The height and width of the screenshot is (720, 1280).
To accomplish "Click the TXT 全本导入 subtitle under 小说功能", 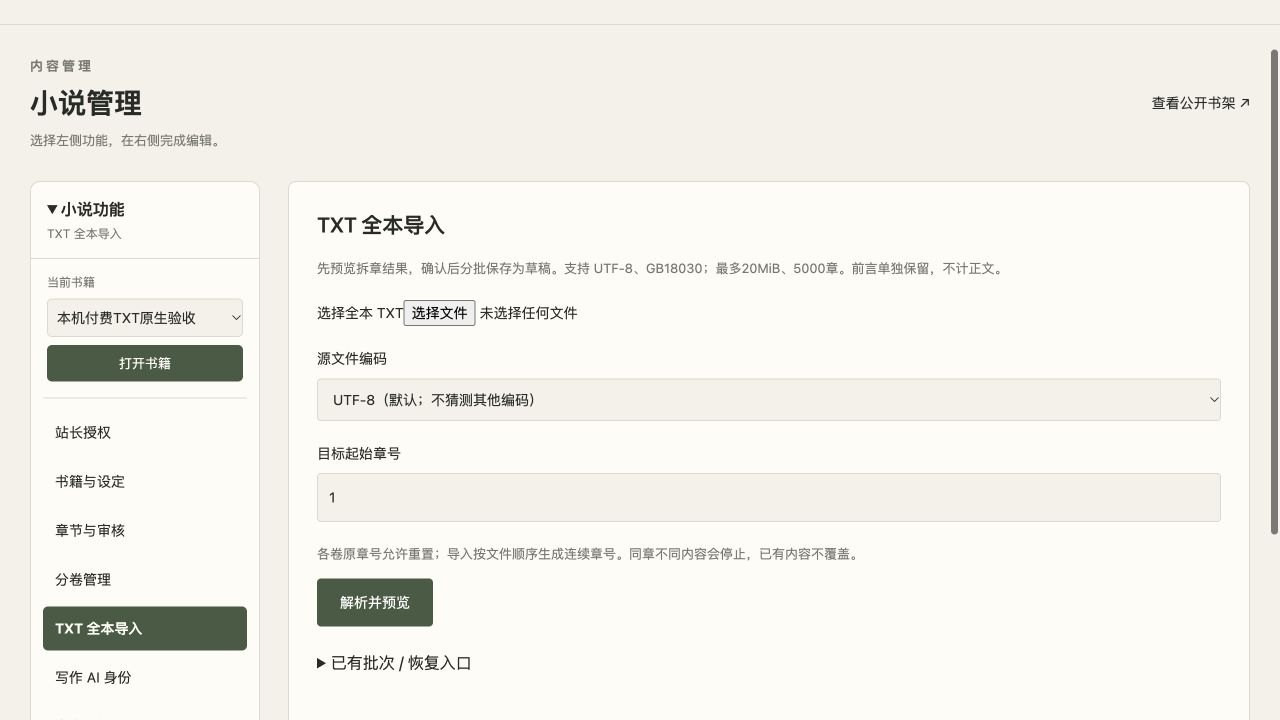I will point(84,233).
